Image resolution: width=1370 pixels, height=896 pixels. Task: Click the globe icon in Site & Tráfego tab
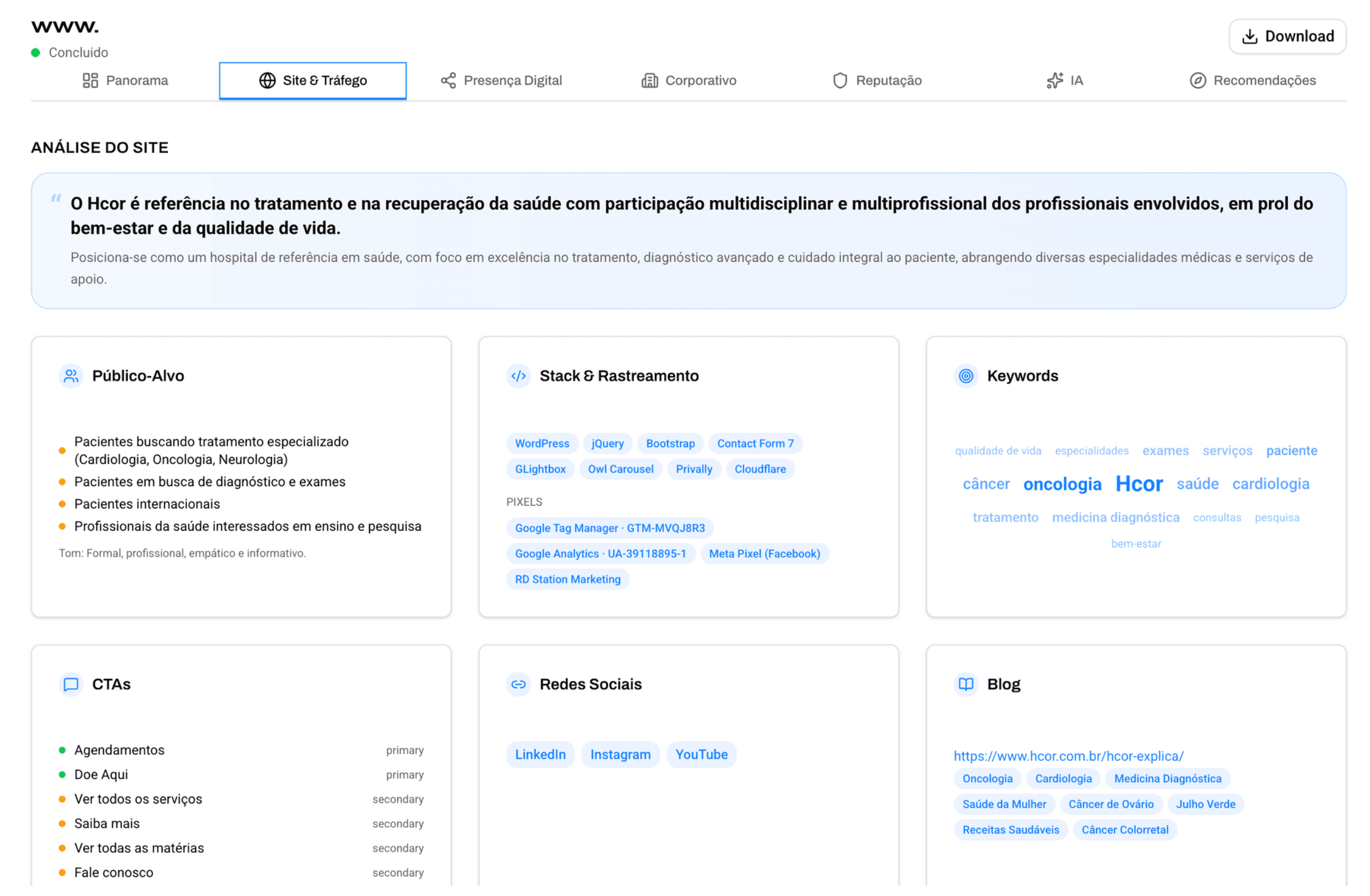click(x=267, y=80)
